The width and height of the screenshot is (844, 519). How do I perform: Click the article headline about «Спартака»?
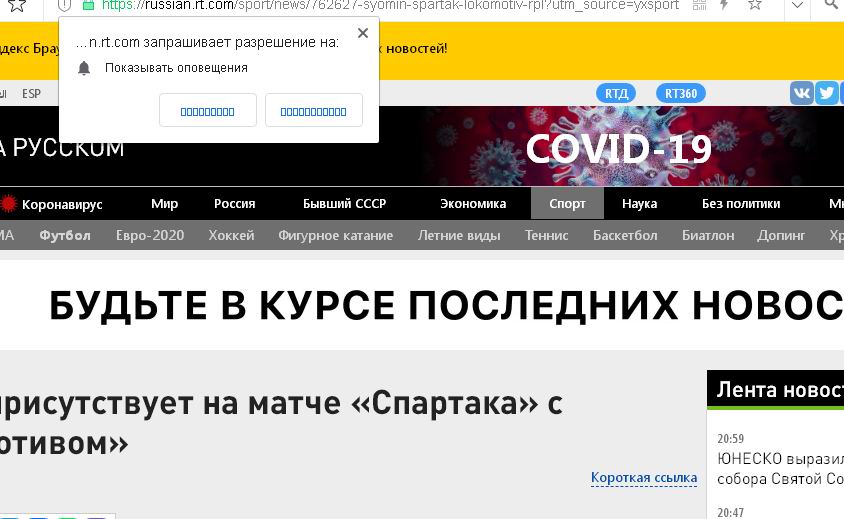[282, 424]
